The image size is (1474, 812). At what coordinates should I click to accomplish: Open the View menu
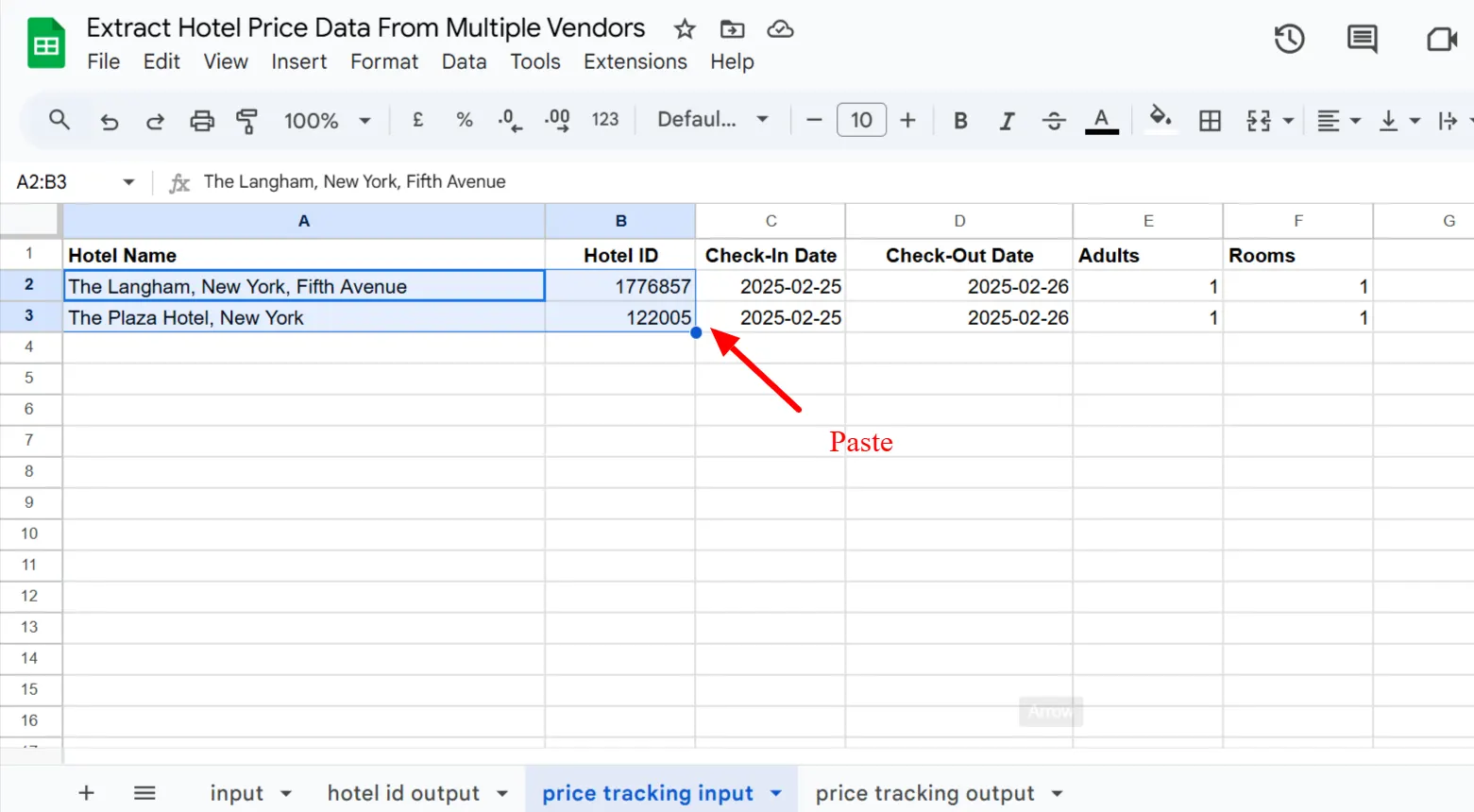click(226, 61)
